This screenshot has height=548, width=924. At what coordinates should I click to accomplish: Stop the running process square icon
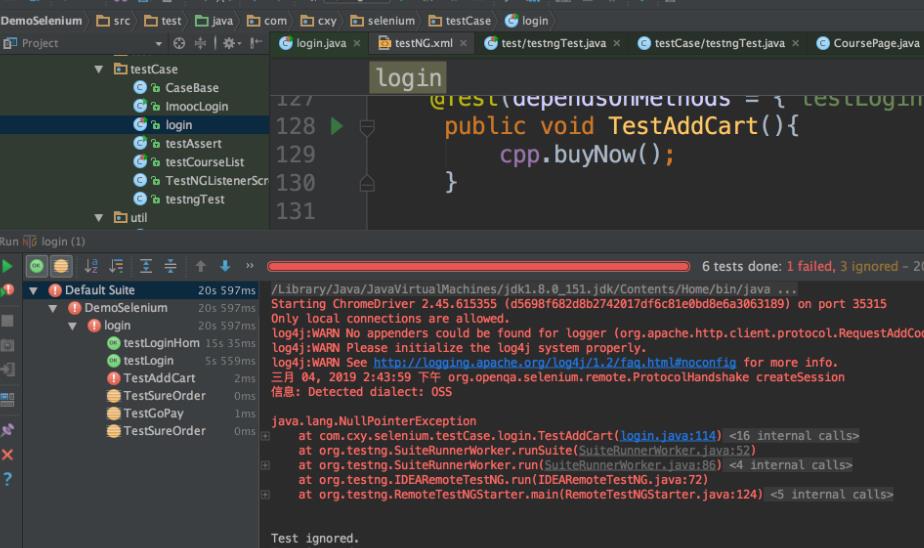click(8, 321)
